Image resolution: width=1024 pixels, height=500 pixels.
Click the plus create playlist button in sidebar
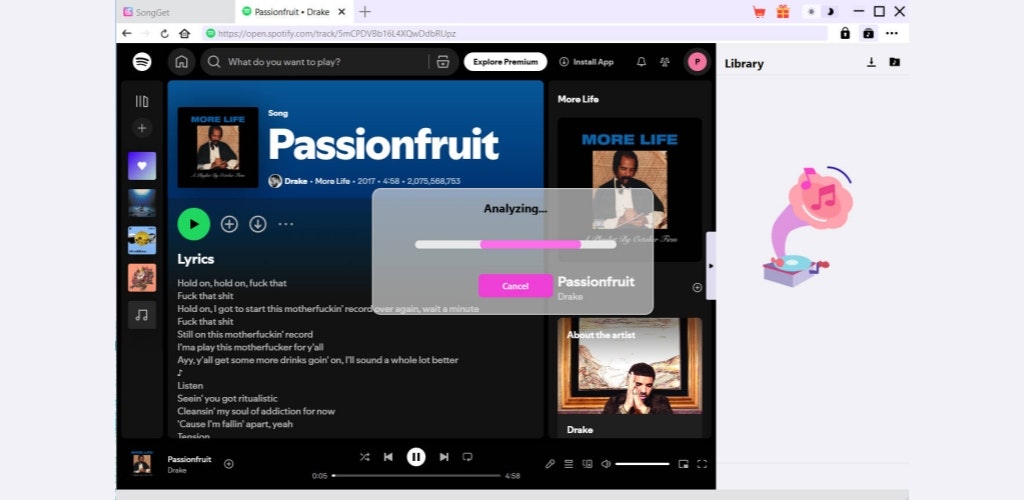pyautogui.click(x=142, y=127)
